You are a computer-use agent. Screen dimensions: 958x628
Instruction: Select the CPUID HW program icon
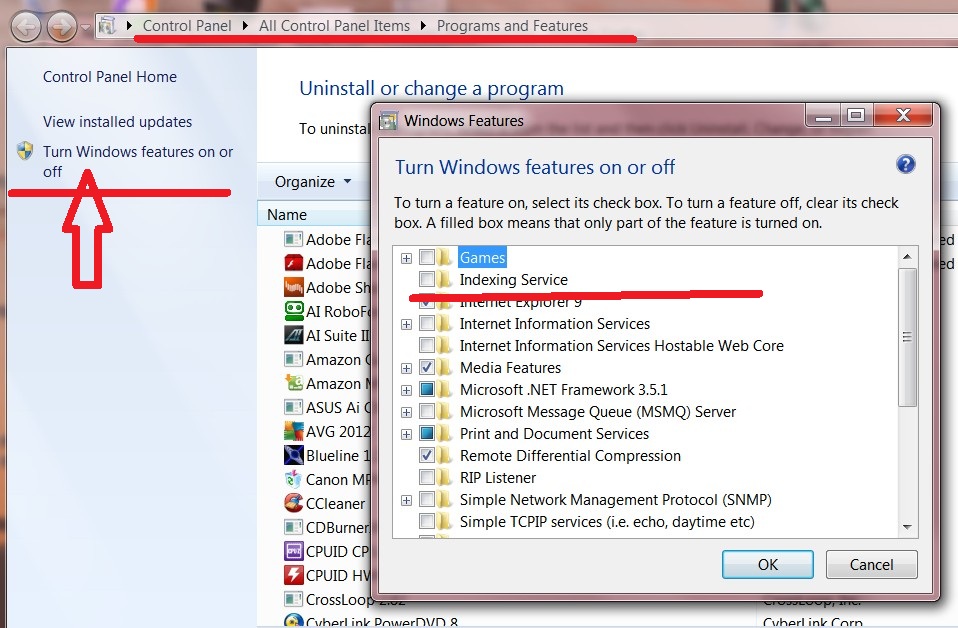294,575
